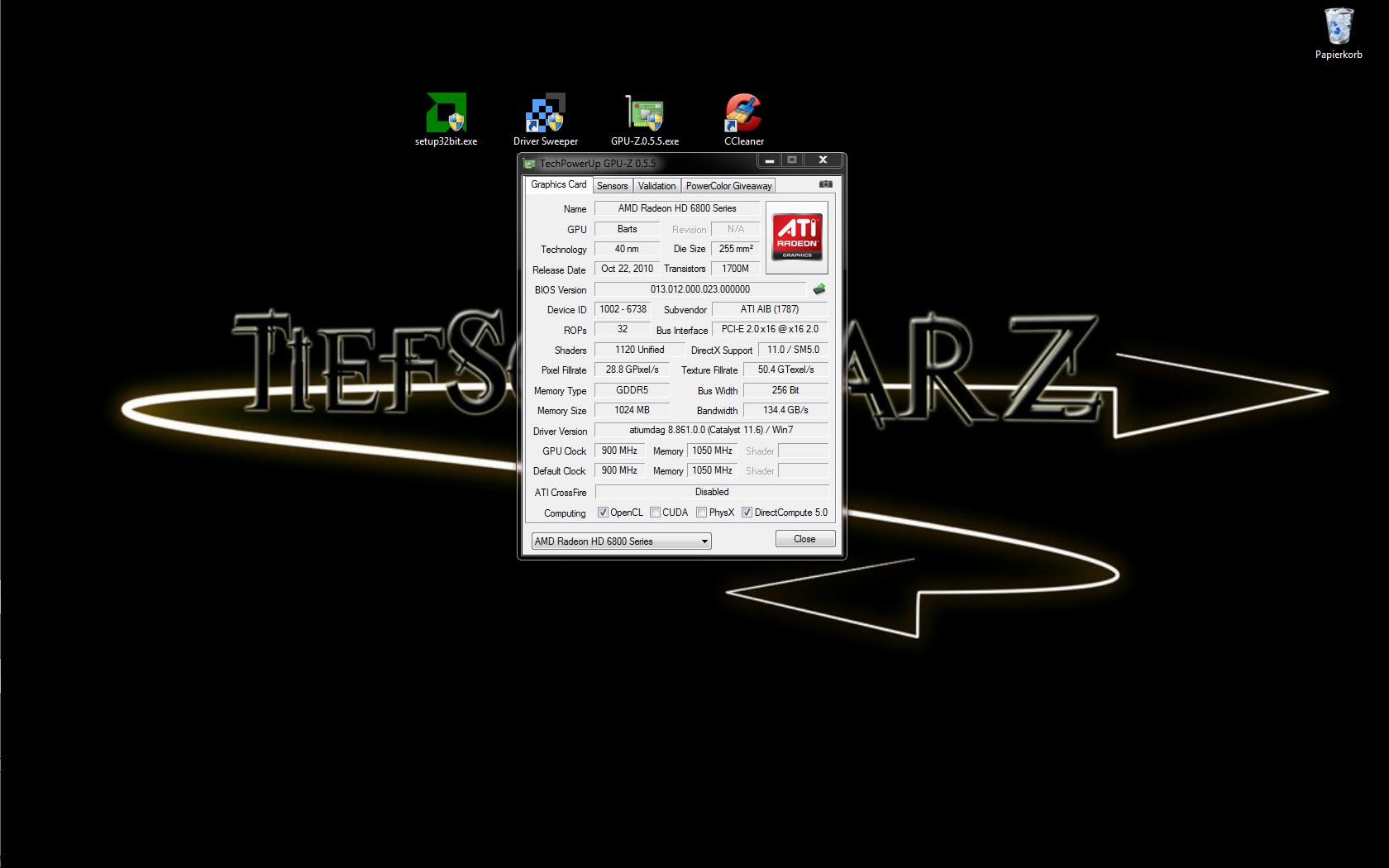Open the PowerColor Giveaway tab
Image resolution: width=1389 pixels, height=868 pixels.
(x=728, y=186)
